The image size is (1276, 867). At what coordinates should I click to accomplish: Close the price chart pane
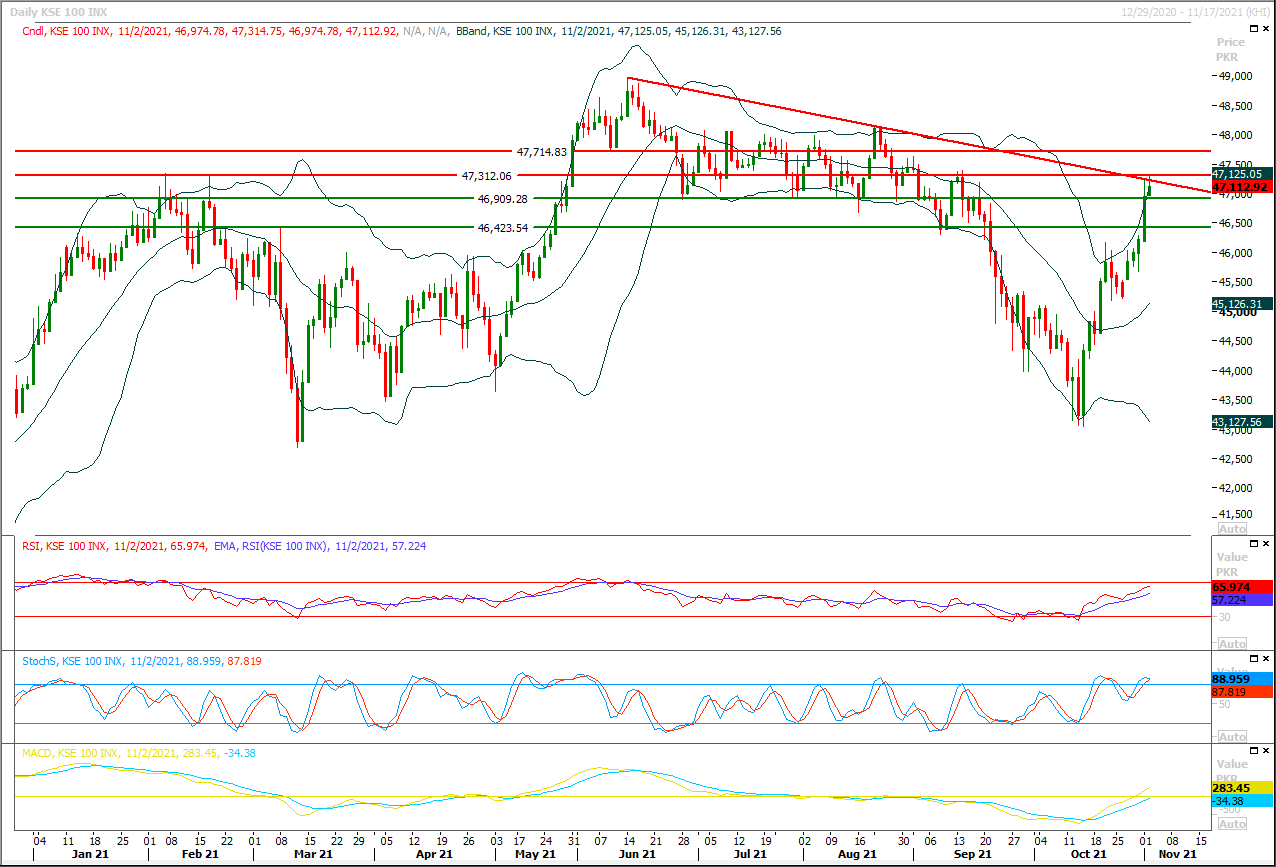(1266, 31)
